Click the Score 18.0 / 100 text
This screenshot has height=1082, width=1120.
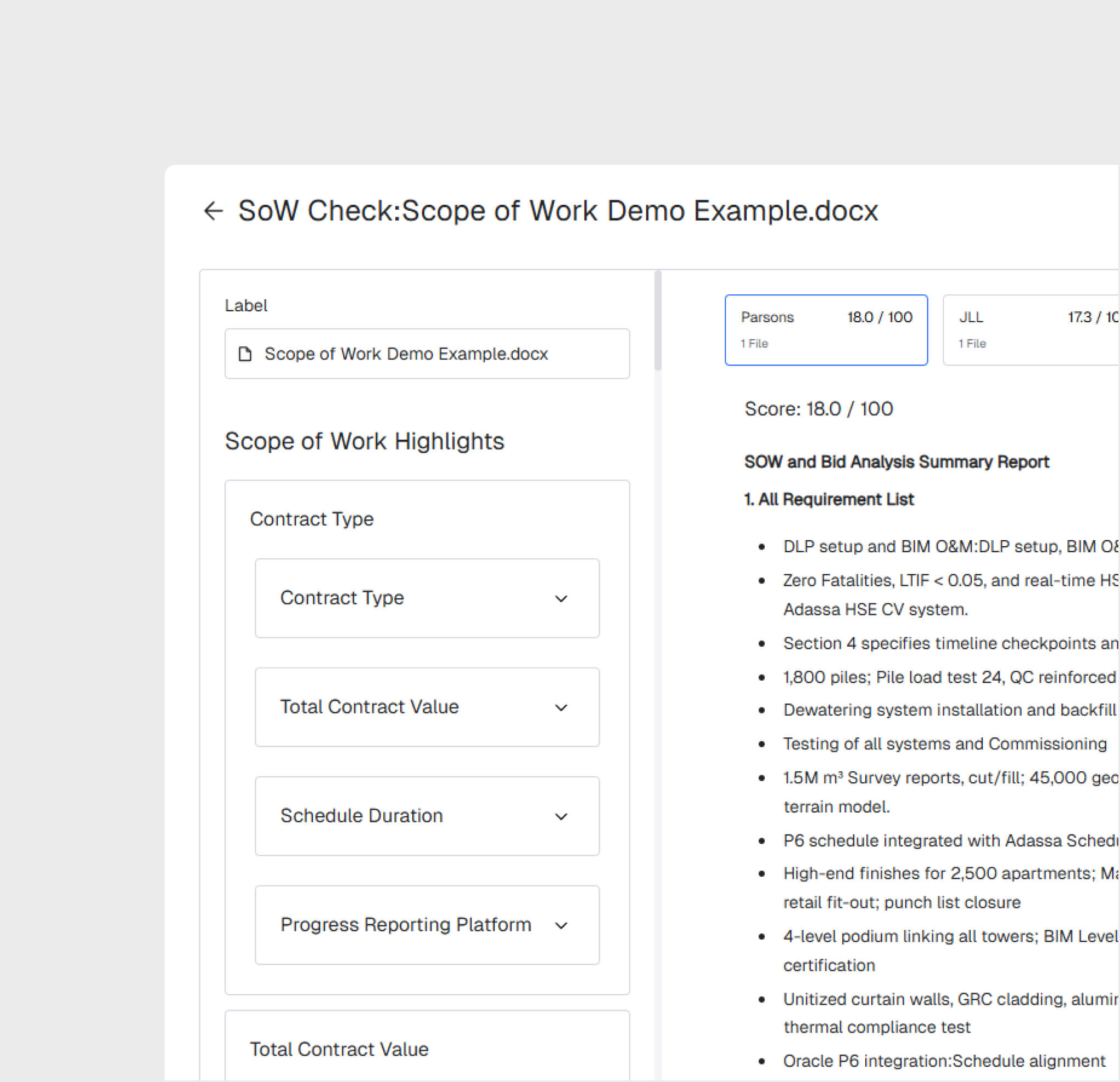(x=818, y=409)
